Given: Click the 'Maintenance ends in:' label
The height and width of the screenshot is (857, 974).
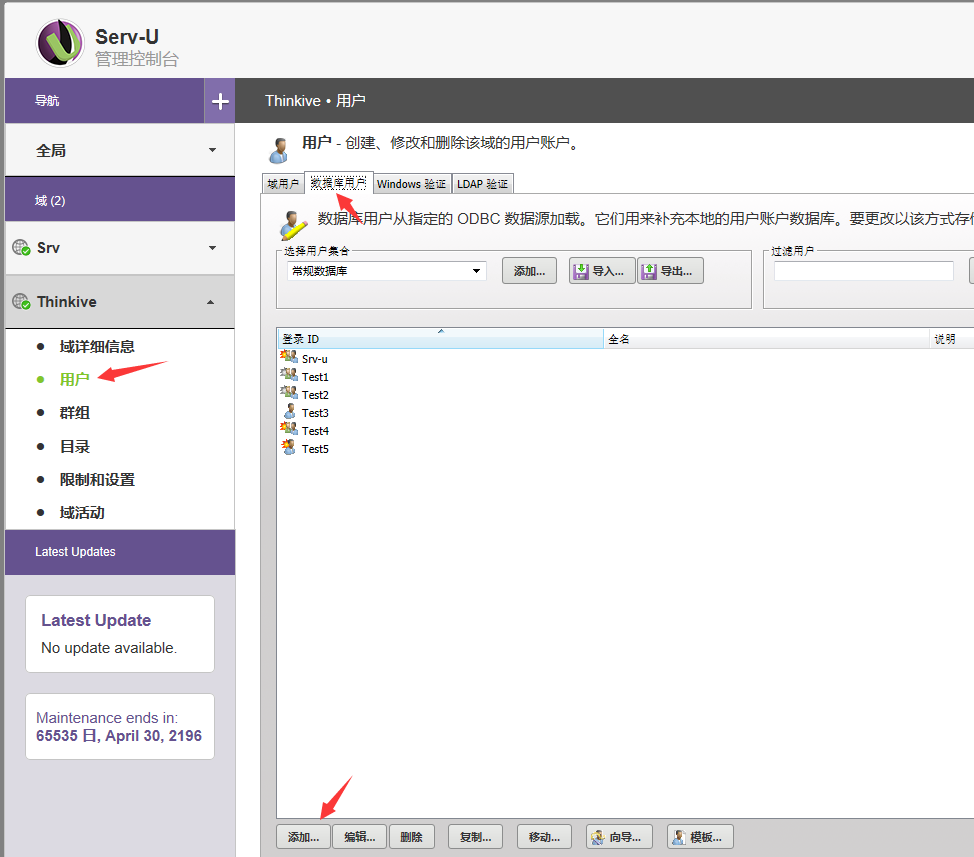Looking at the screenshot, I should [107, 718].
